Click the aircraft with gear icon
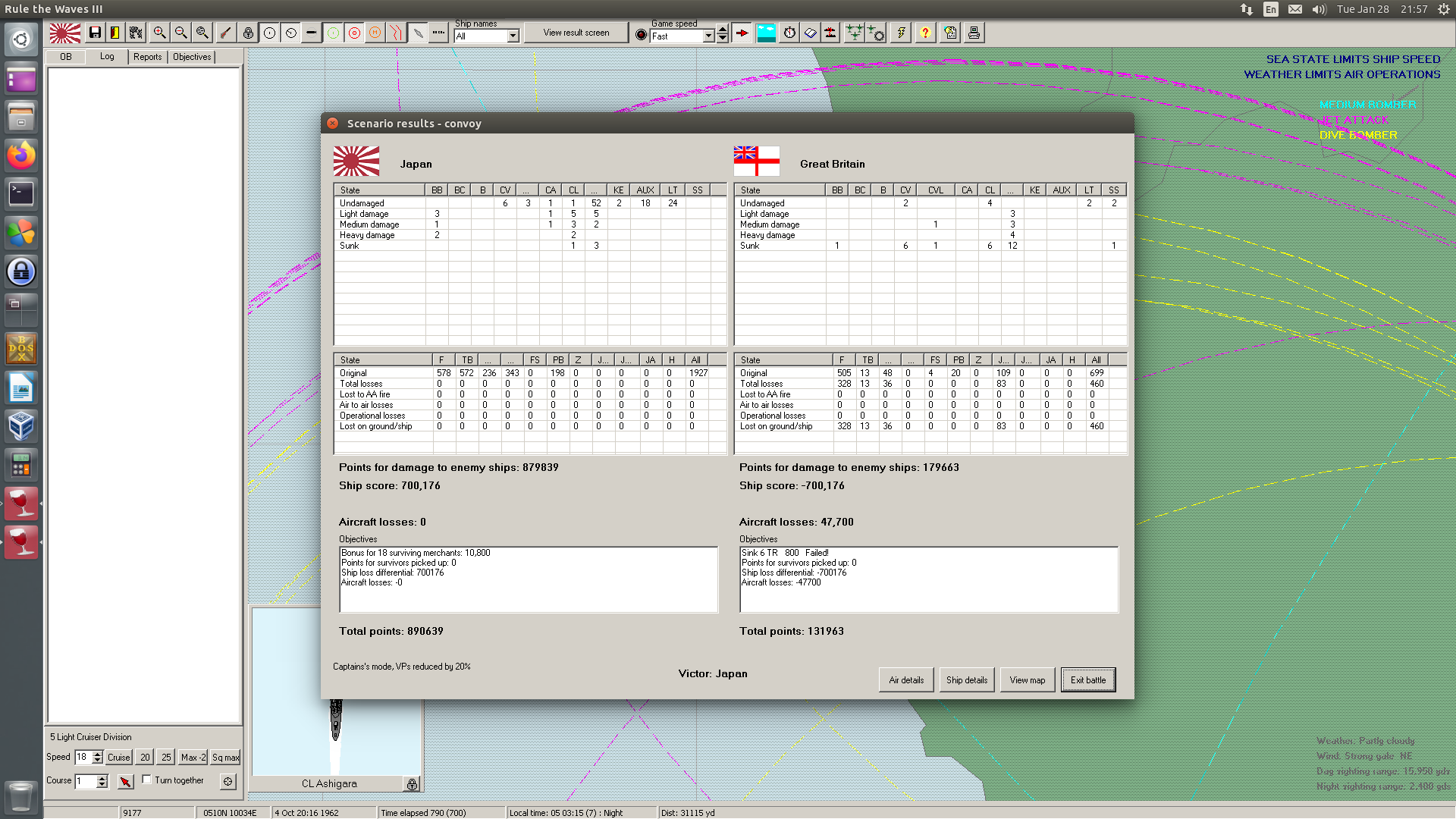 [x=876, y=33]
